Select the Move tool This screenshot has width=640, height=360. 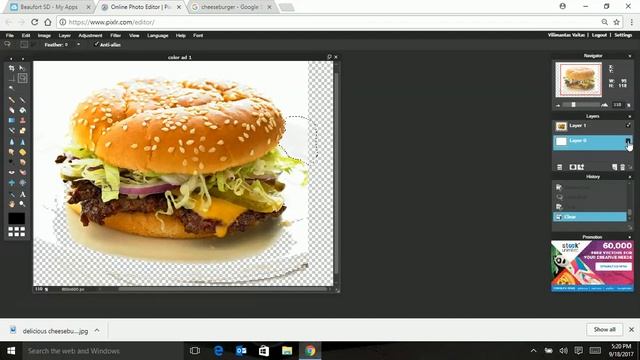pos(22,68)
